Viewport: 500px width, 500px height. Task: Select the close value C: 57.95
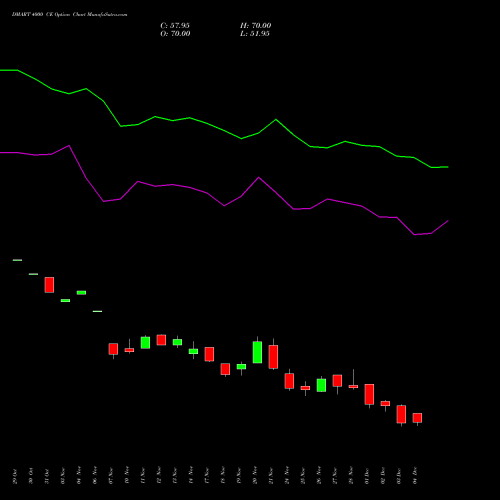175,26
